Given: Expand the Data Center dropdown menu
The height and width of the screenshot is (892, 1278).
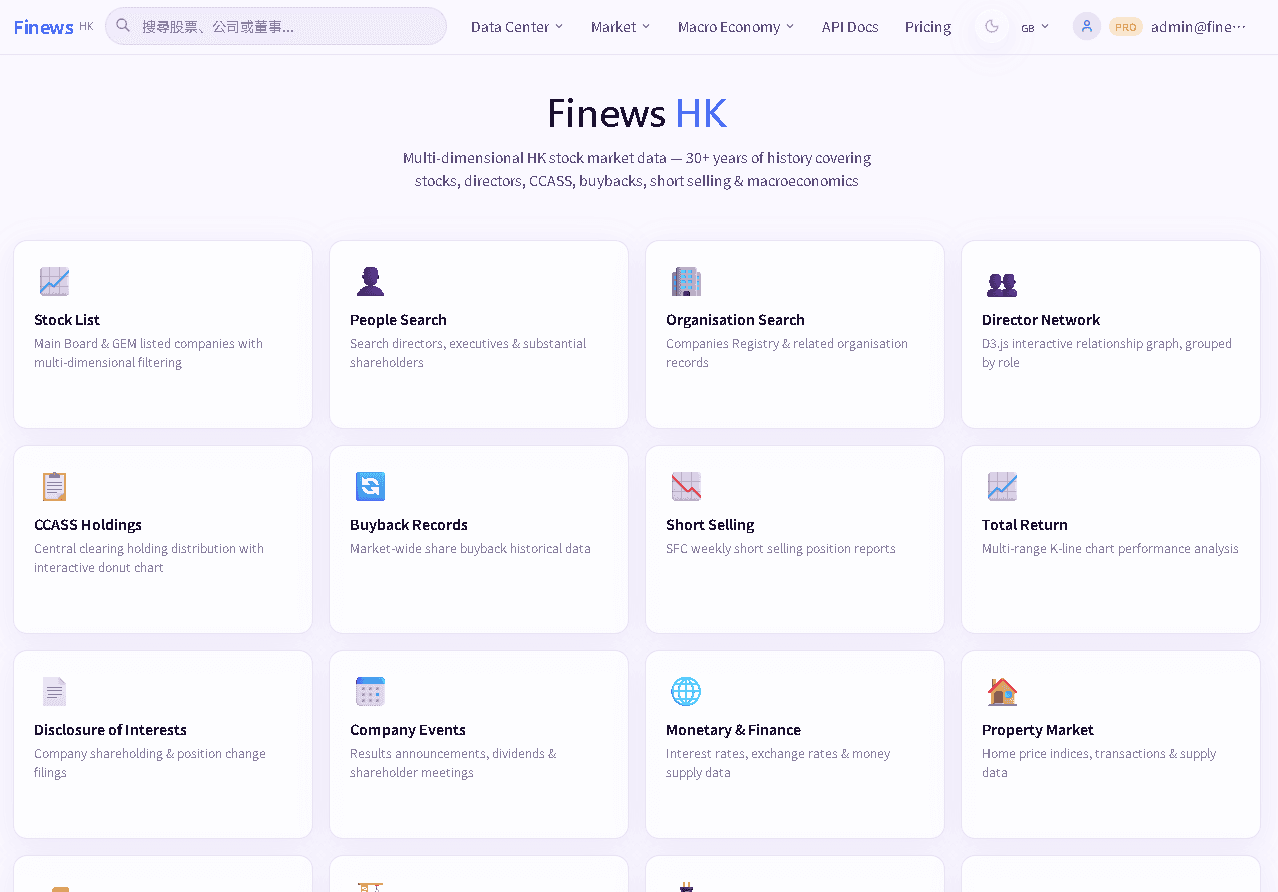Looking at the screenshot, I should [x=517, y=27].
